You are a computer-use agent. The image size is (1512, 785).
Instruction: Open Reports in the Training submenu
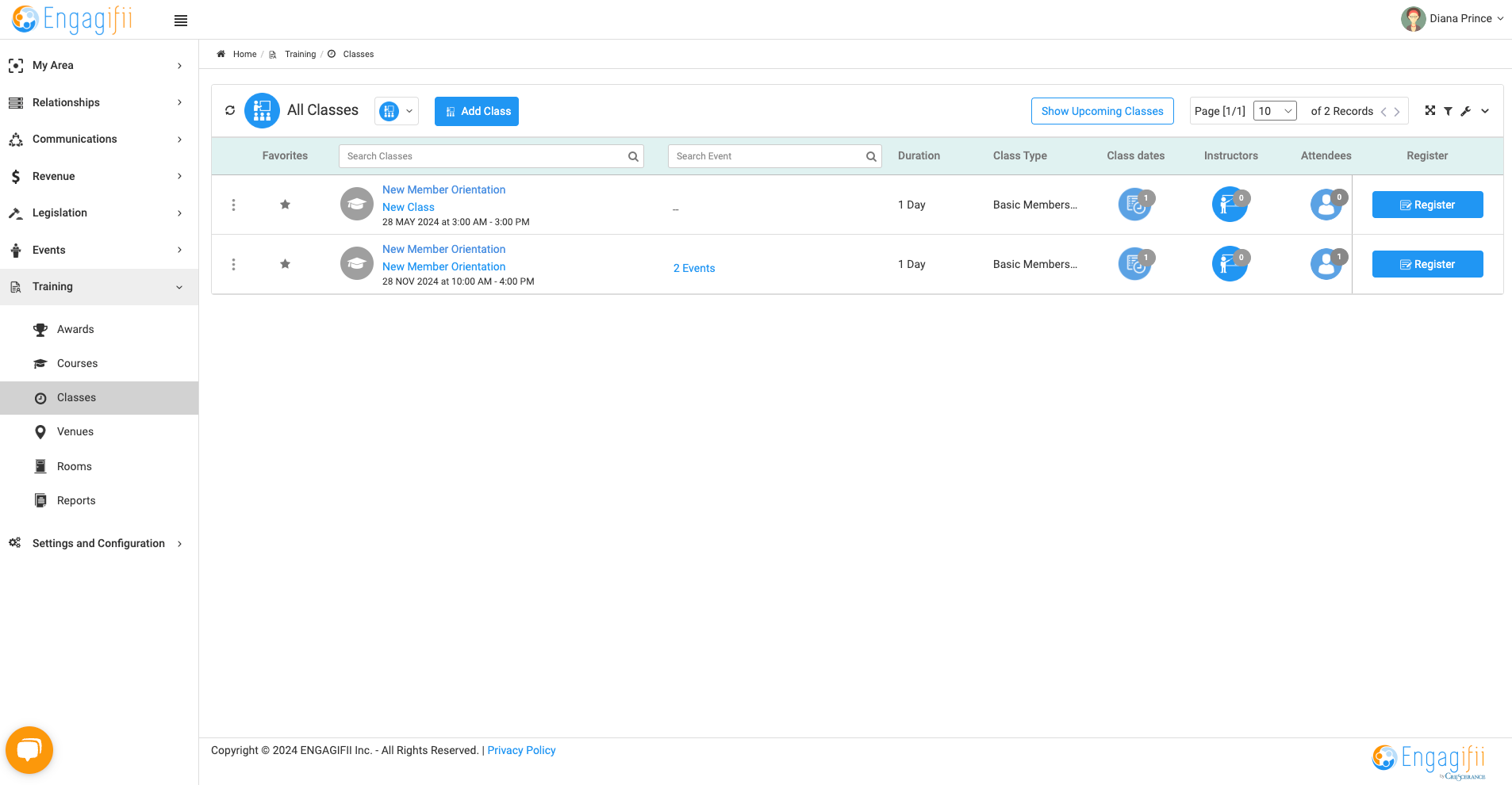(76, 500)
